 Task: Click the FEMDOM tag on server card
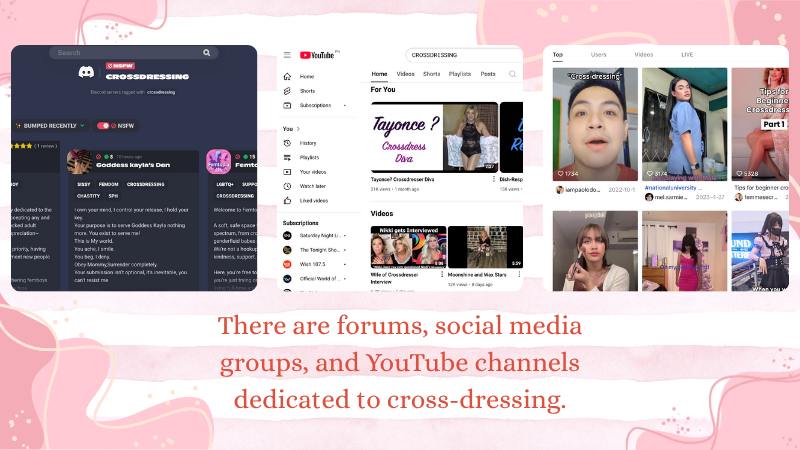pos(109,185)
